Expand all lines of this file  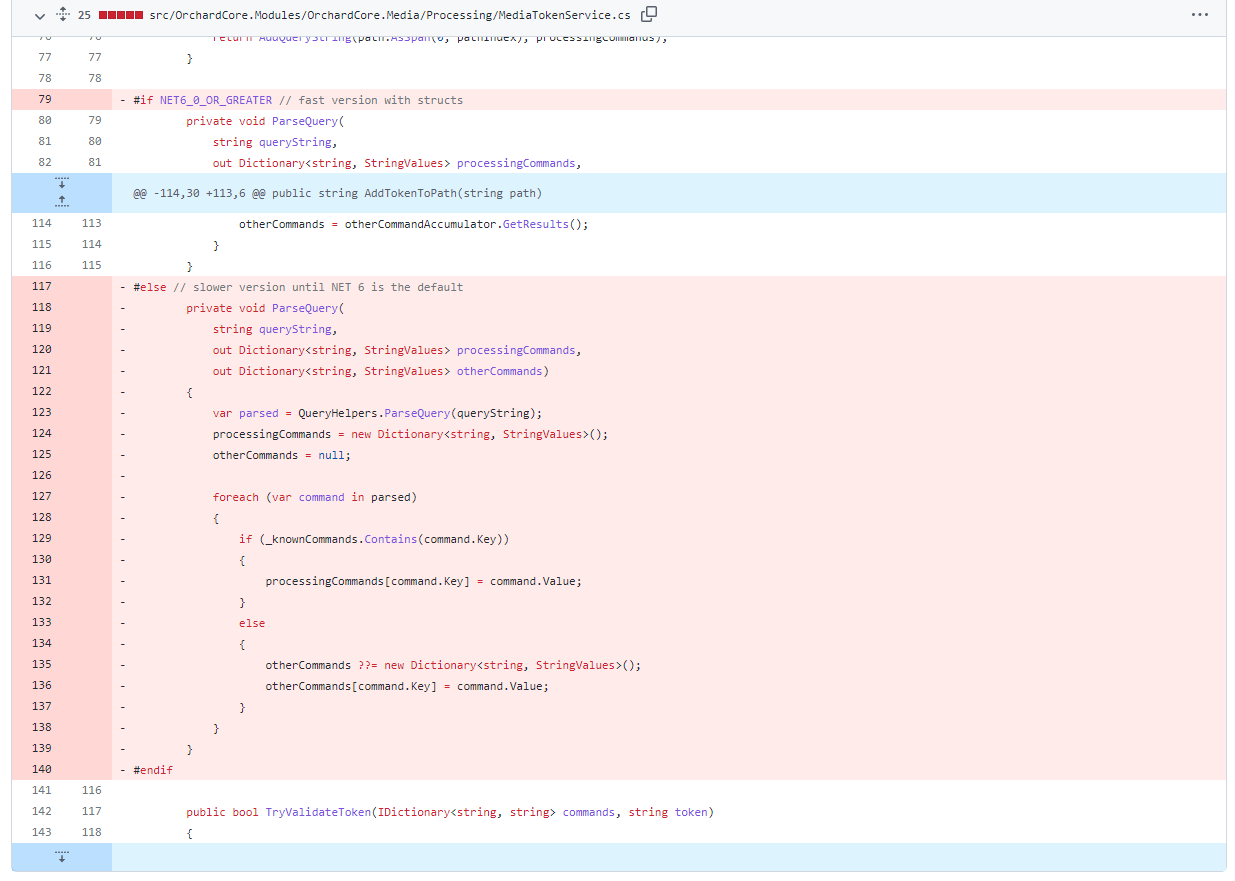63,15
